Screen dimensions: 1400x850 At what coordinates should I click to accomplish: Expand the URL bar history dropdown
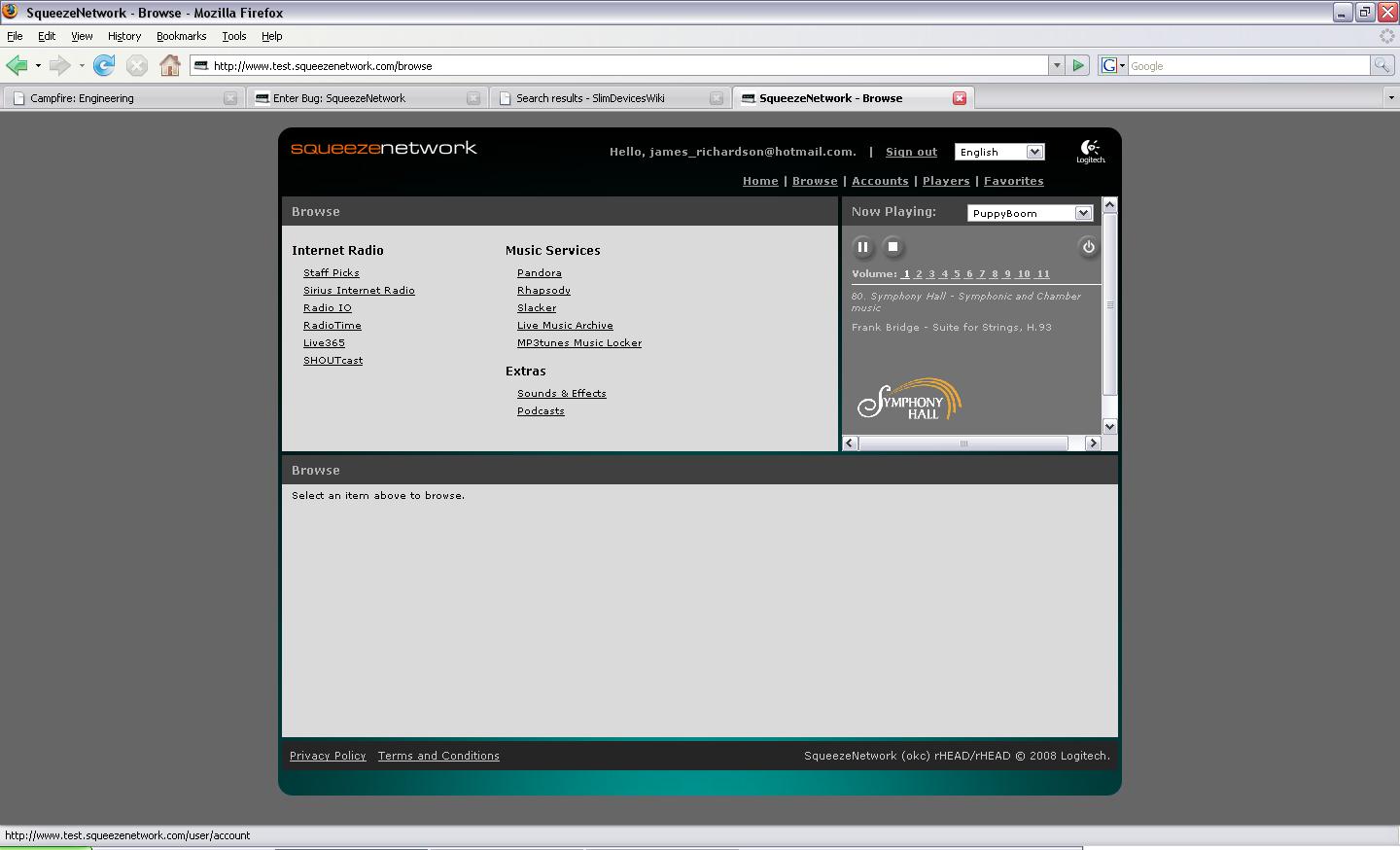point(1057,66)
